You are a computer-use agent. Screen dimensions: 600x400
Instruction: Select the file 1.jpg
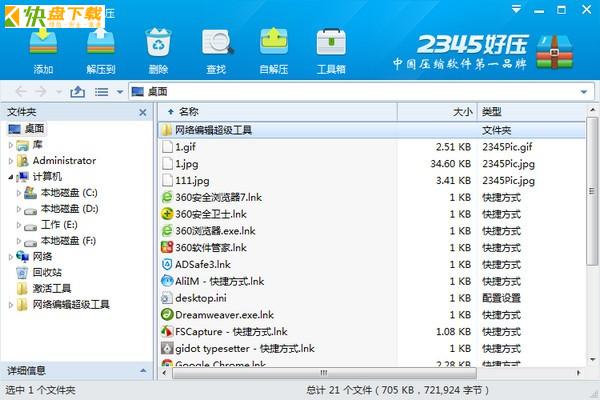pos(187,164)
